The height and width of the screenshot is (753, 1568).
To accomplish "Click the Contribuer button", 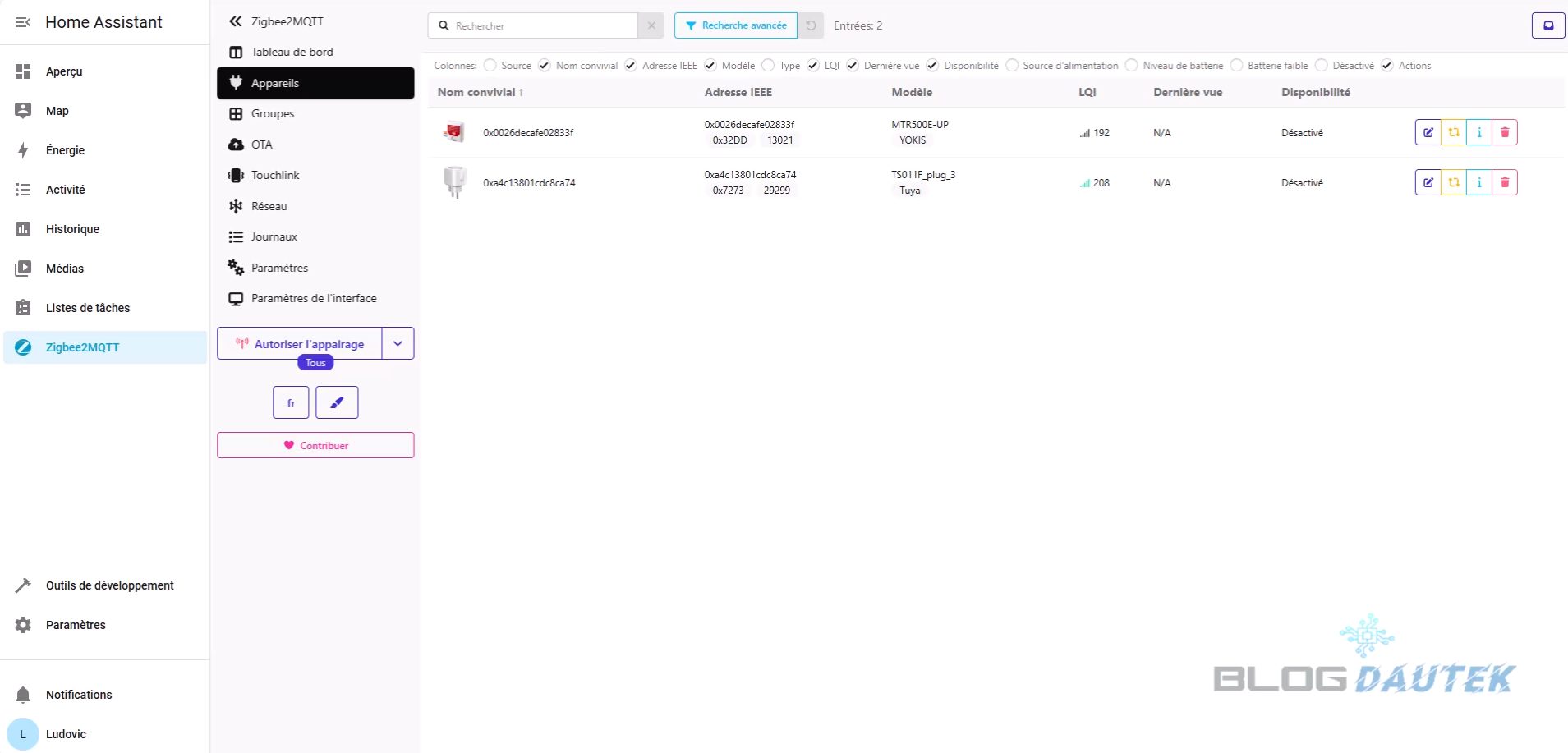I will (315, 445).
